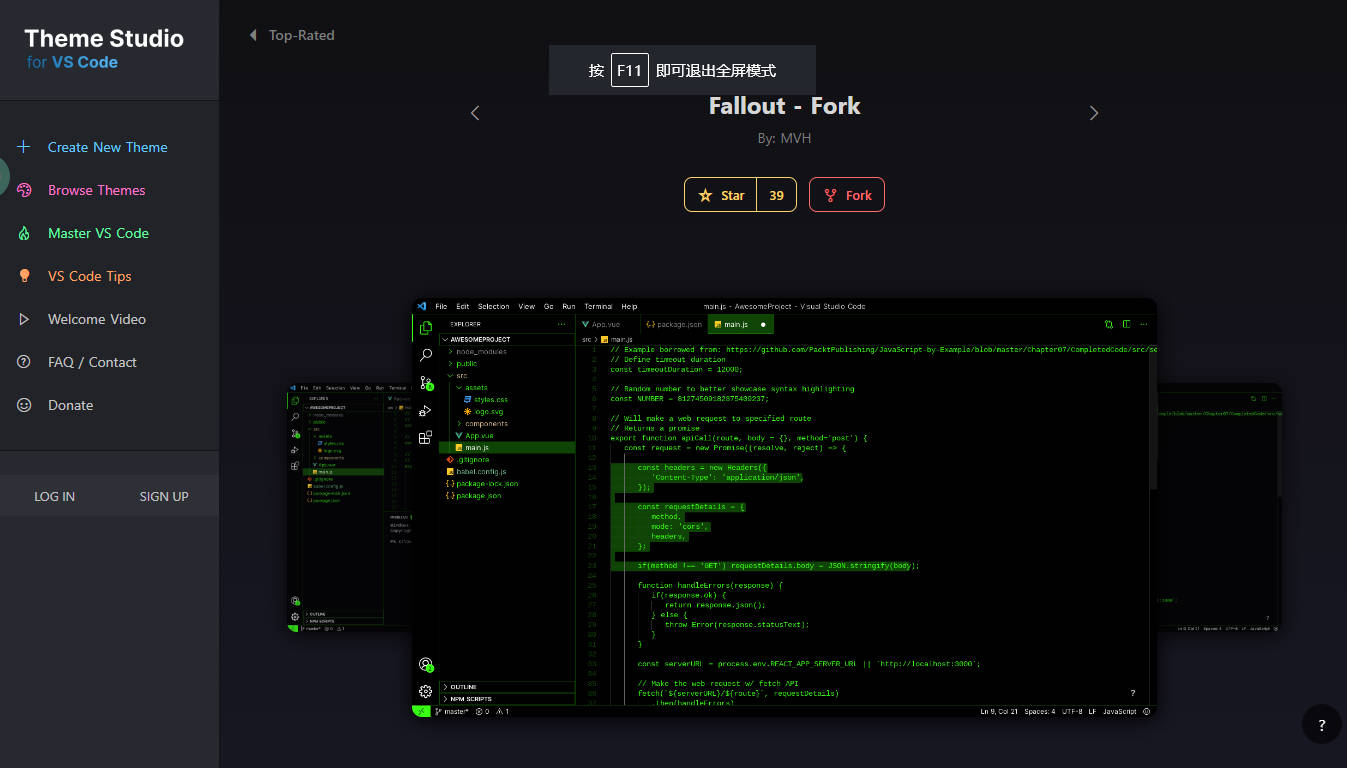Select the left side preview screenshot

349,507
